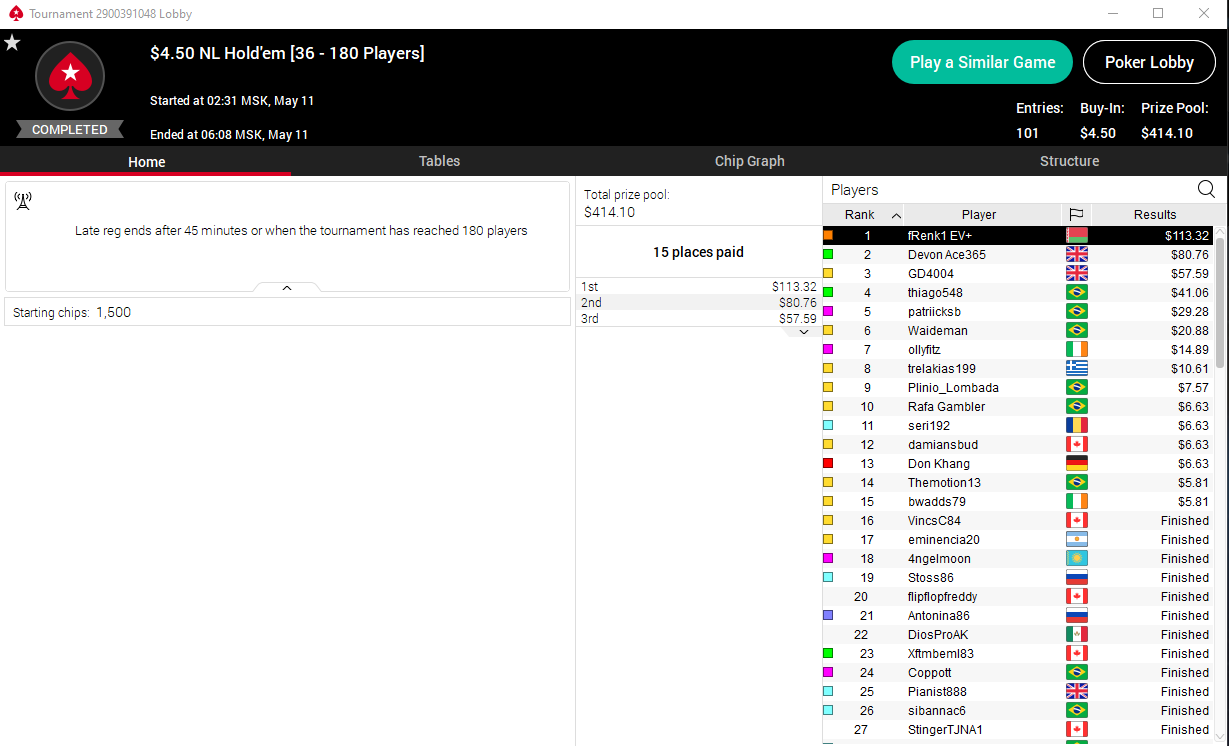Click the Brazil flag for thiago548
The height and width of the screenshot is (746, 1229).
click(1076, 292)
